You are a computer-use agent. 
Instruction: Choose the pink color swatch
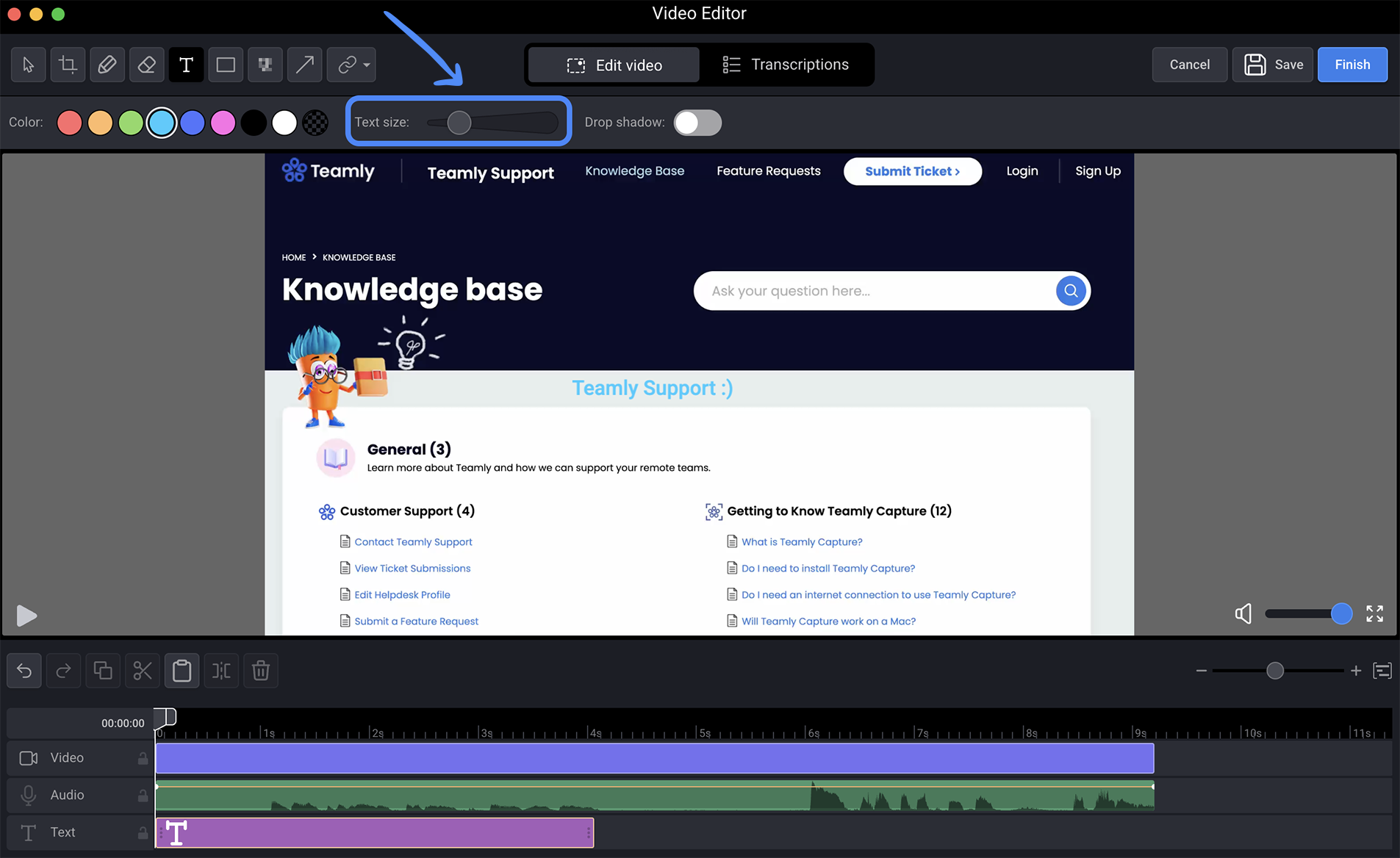point(223,123)
